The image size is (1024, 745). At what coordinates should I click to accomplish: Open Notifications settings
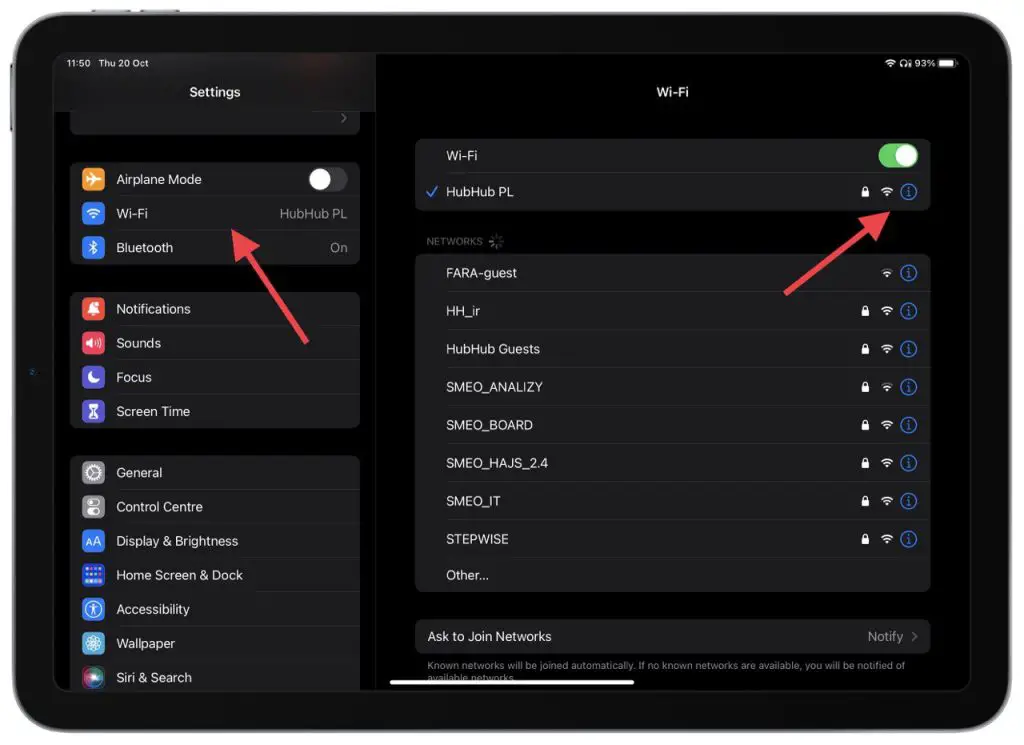[x=215, y=309]
